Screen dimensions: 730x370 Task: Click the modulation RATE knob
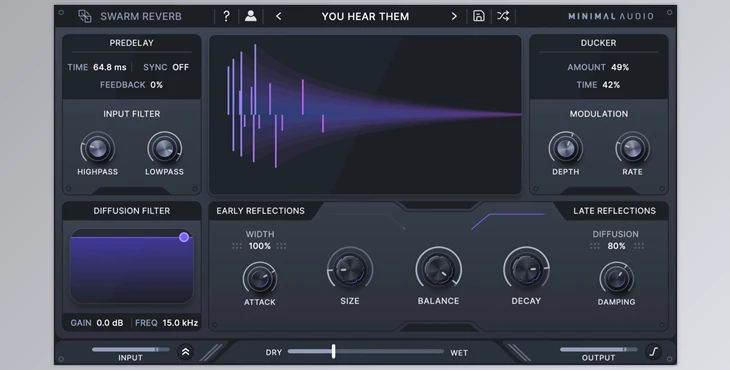click(x=632, y=149)
